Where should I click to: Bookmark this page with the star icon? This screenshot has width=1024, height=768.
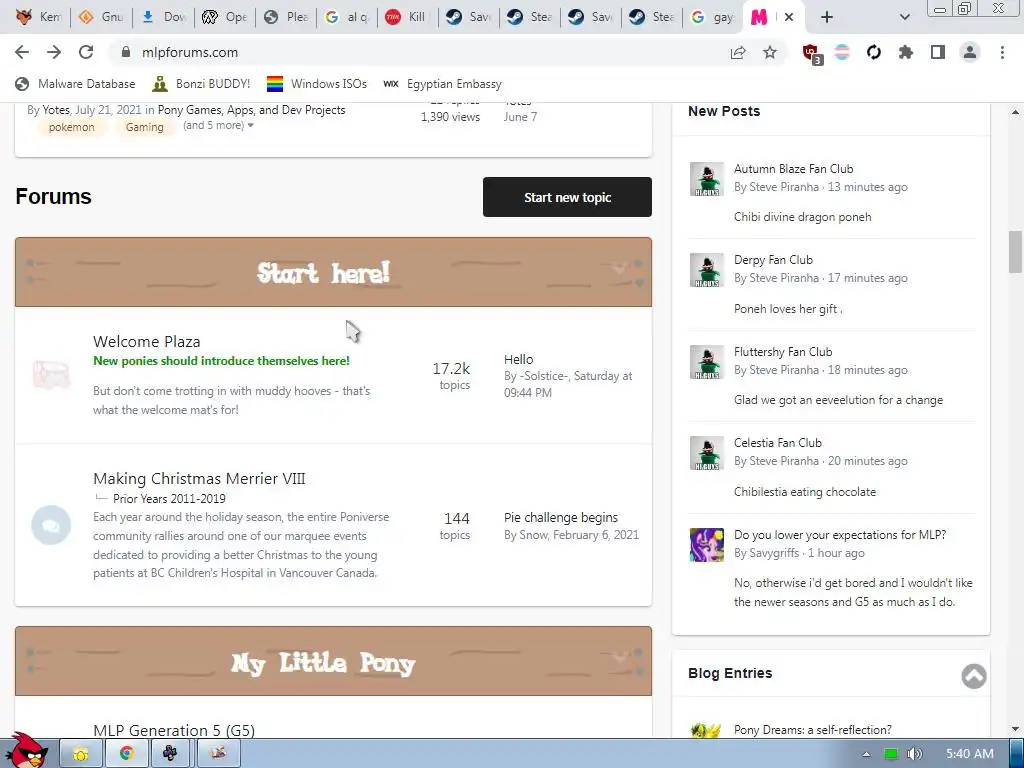click(770, 52)
